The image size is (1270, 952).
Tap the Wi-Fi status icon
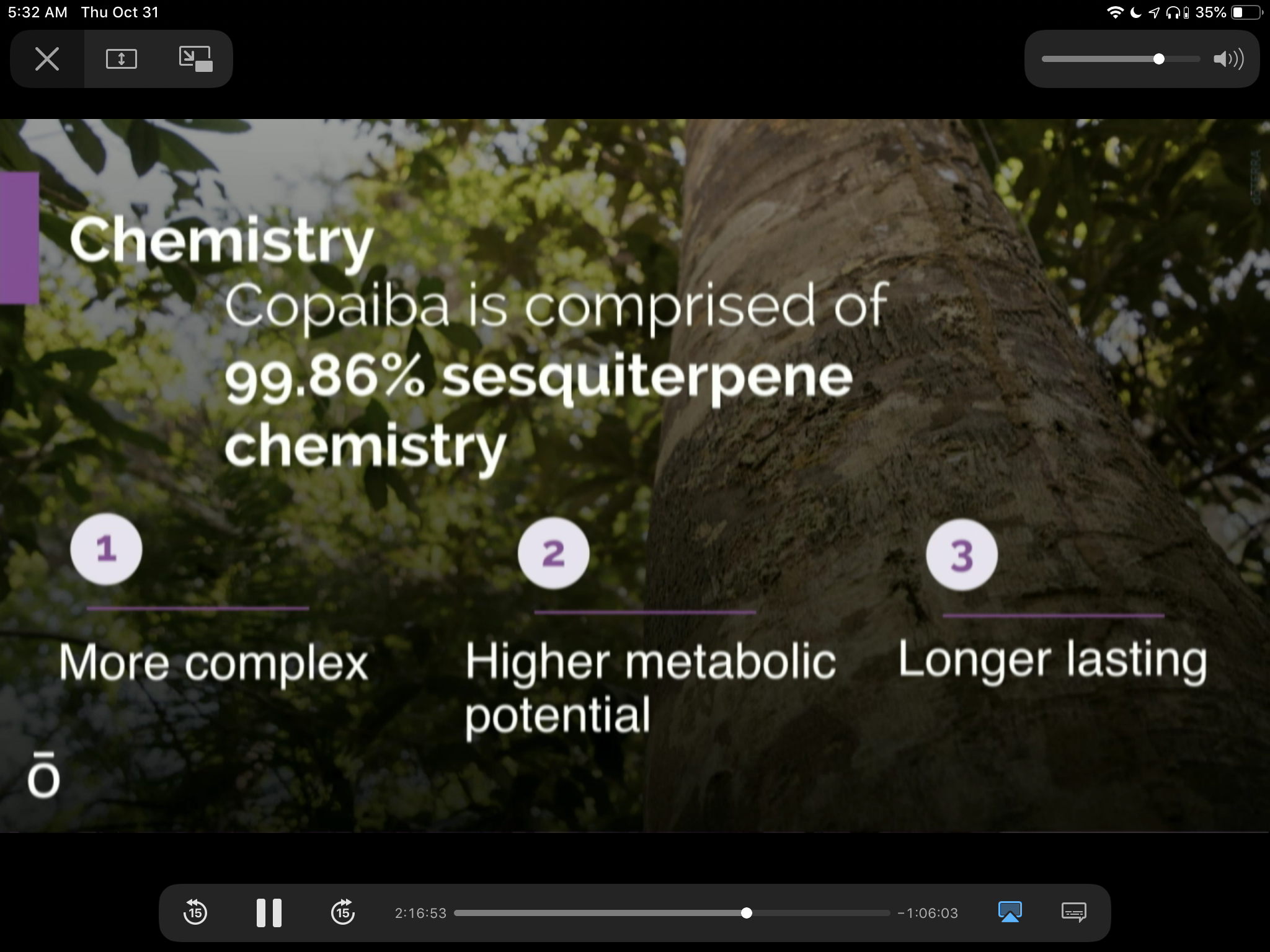[x=1115, y=12]
